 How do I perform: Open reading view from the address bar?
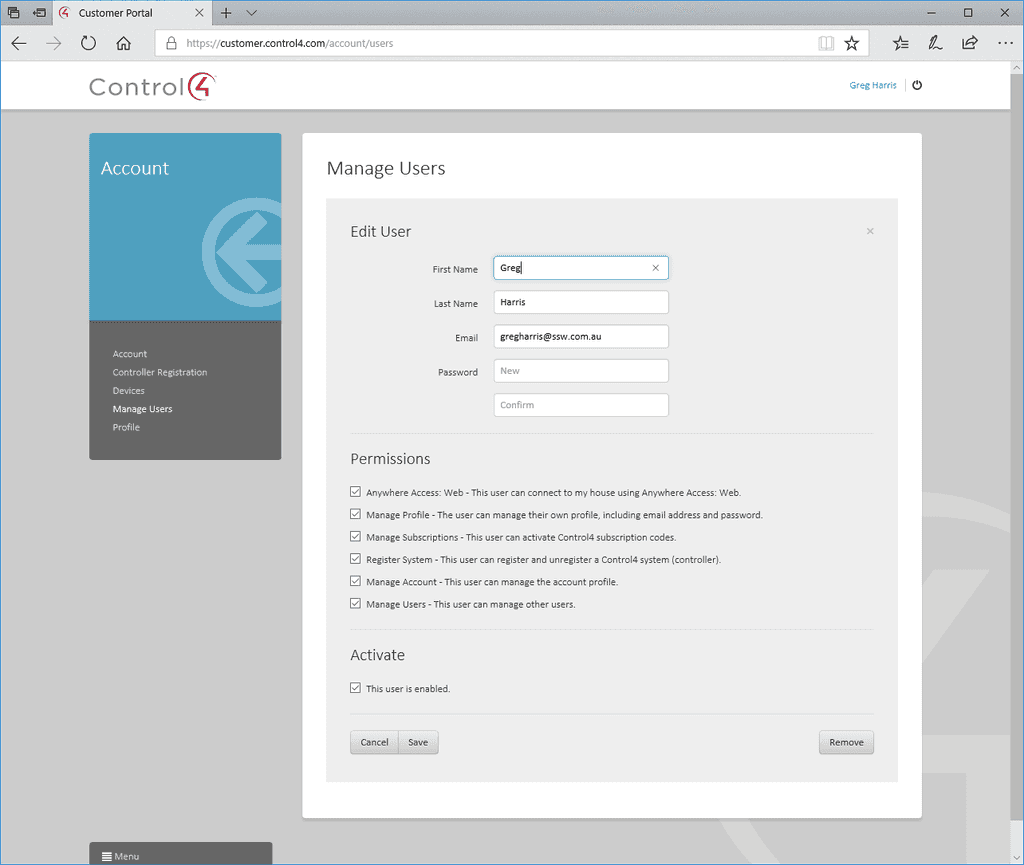coord(825,43)
